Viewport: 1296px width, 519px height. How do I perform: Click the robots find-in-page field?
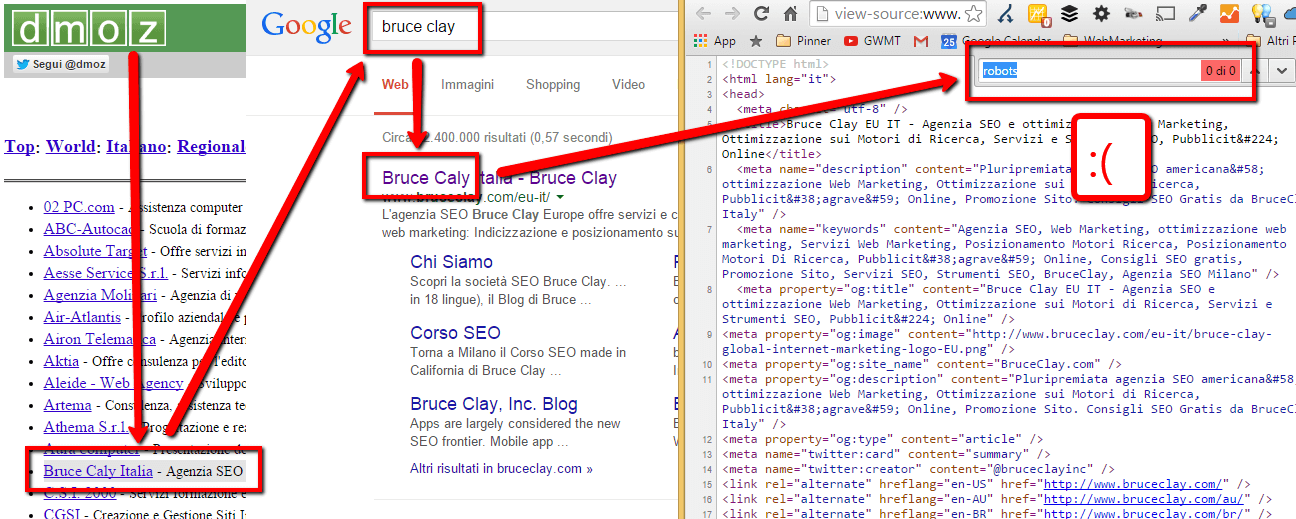[1090, 71]
